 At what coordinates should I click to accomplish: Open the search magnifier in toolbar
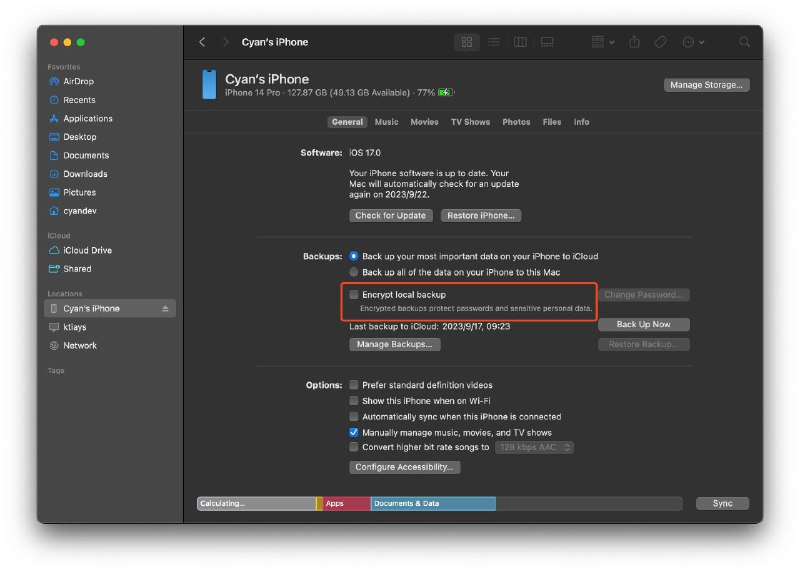pyautogui.click(x=744, y=42)
